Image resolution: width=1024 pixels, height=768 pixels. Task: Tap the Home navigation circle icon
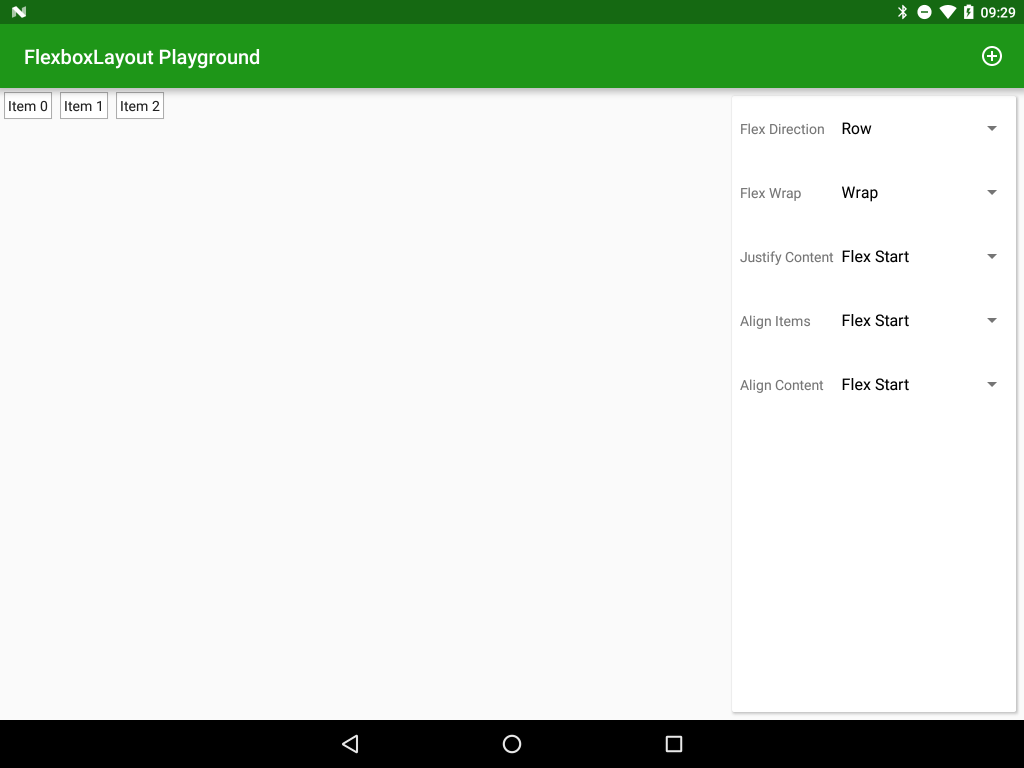(511, 744)
